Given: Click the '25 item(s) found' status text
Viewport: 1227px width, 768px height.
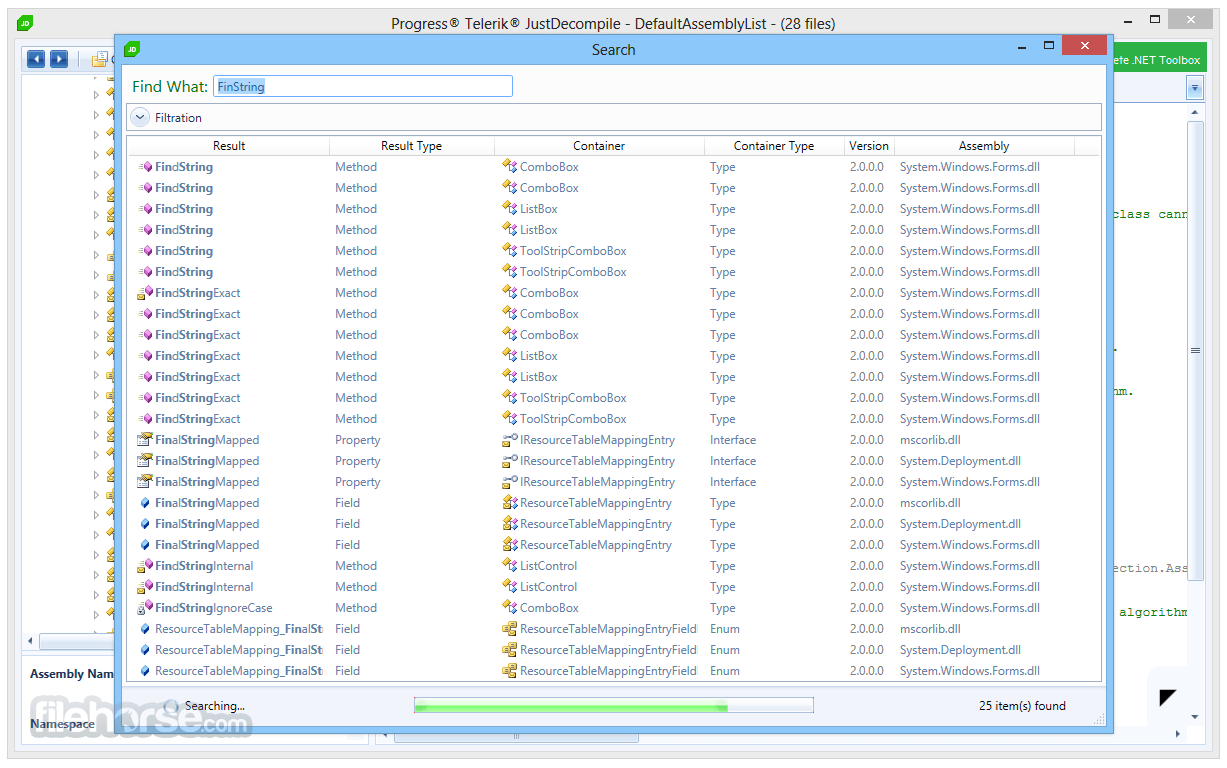Looking at the screenshot, I should 1022,706.
